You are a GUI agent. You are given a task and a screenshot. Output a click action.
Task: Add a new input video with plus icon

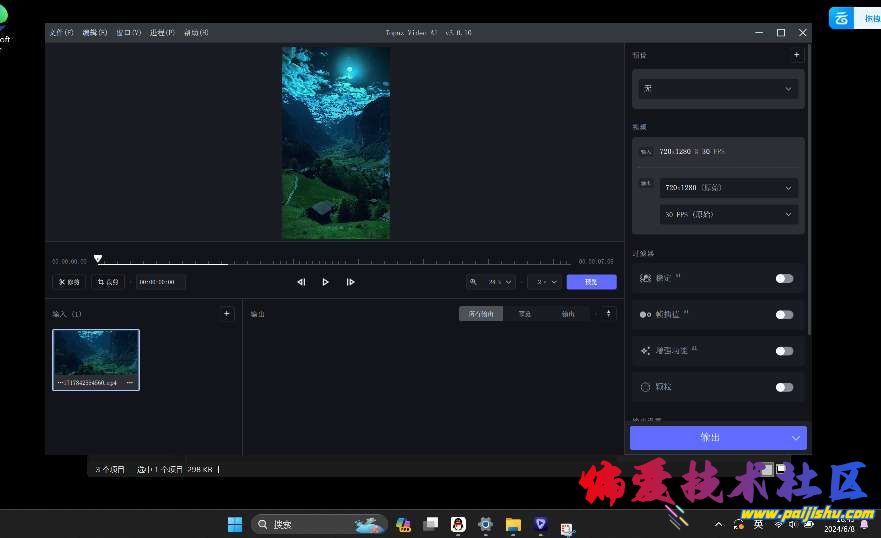[227, 314]
